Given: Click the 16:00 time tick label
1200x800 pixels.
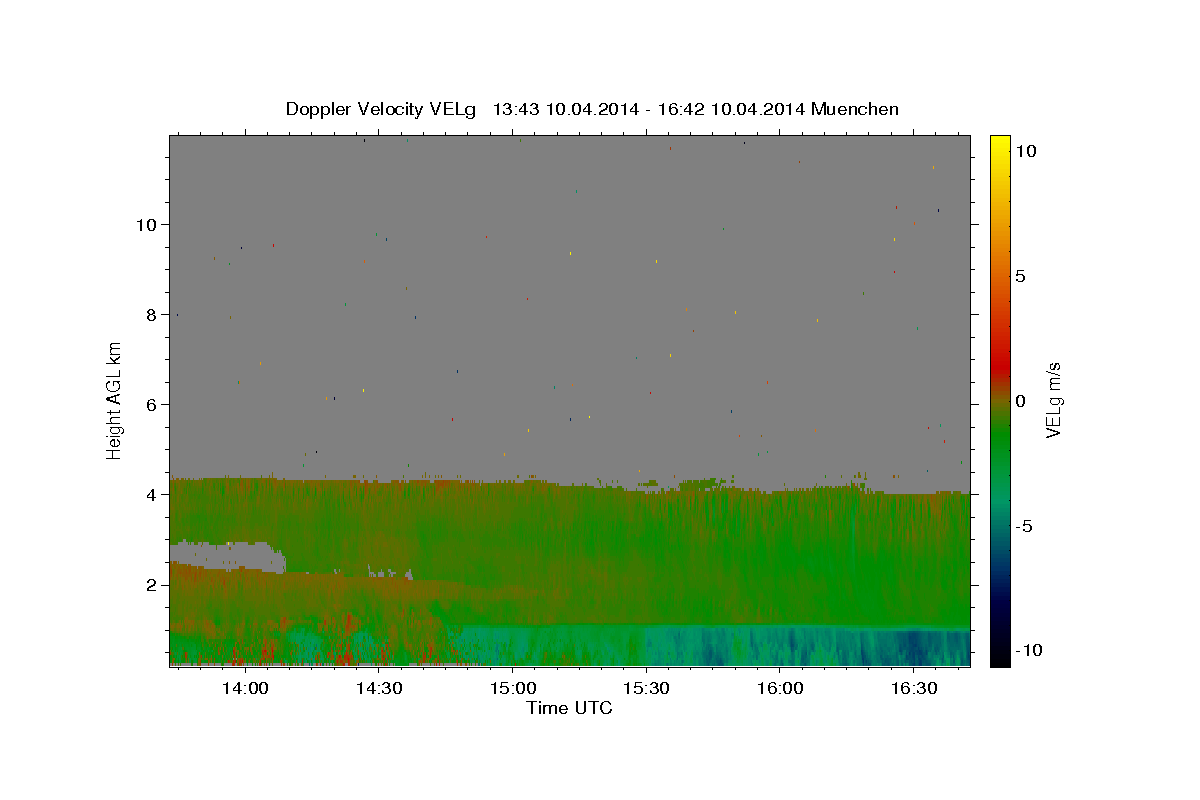Looking at the screenshot, I should click(780, 688).
